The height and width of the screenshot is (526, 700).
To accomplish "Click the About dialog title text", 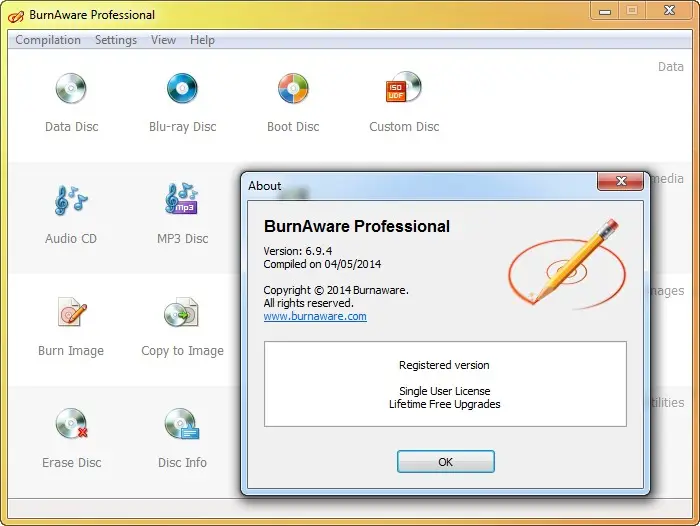I will pyautogui.click(x=265, y=186).
